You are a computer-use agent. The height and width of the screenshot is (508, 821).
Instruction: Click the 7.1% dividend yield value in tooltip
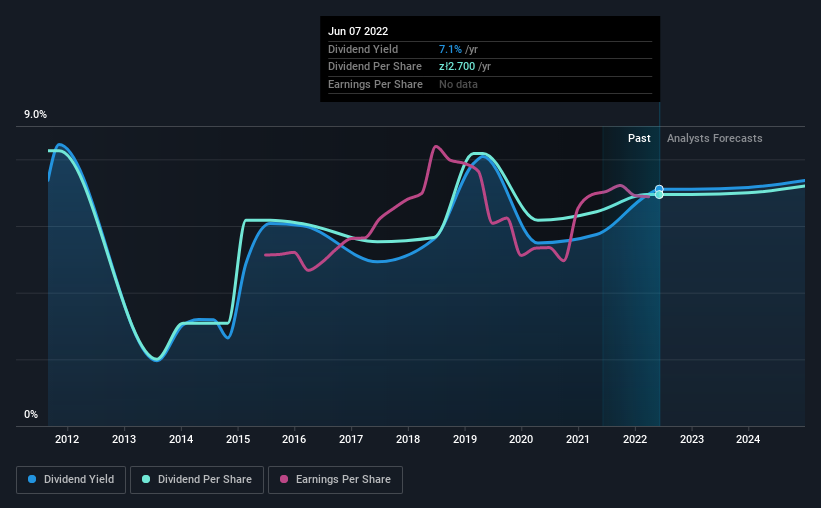450,49
